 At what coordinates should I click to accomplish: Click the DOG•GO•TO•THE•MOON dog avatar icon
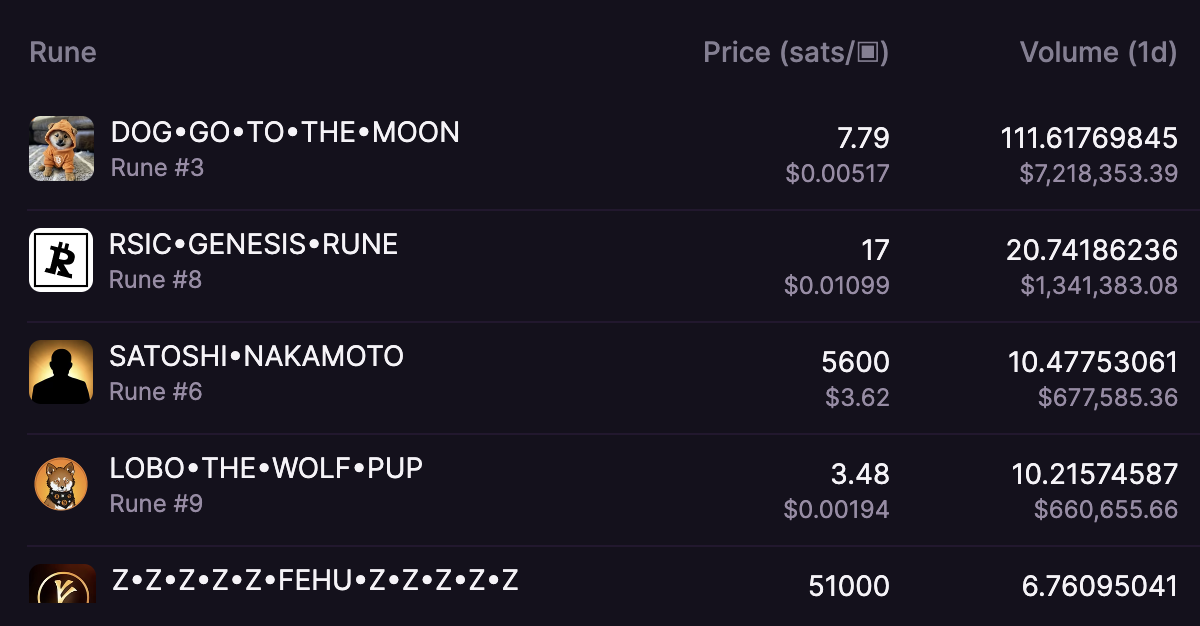[62, 149]
